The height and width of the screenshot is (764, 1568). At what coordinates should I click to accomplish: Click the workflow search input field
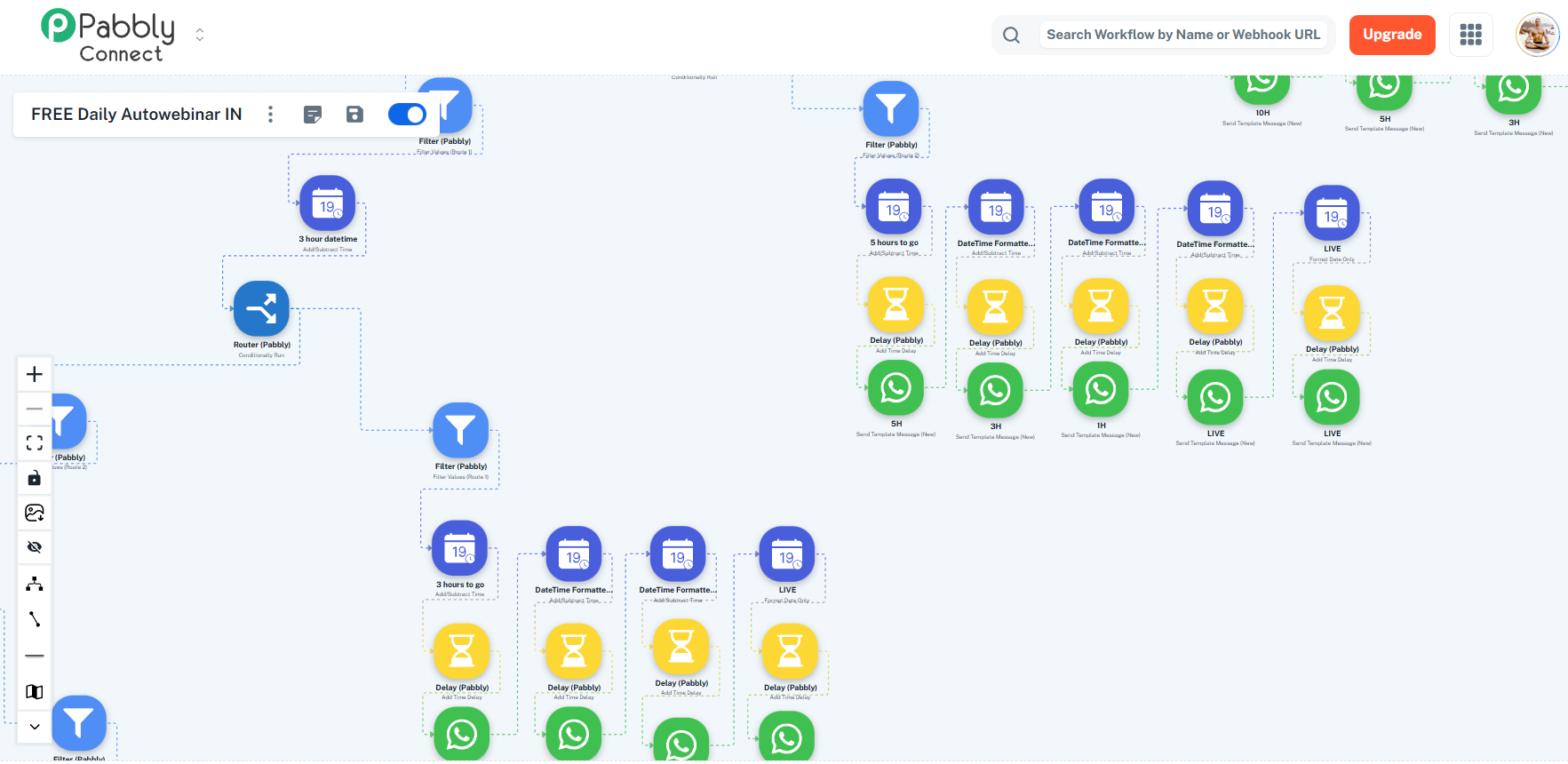pos(1182,35)
